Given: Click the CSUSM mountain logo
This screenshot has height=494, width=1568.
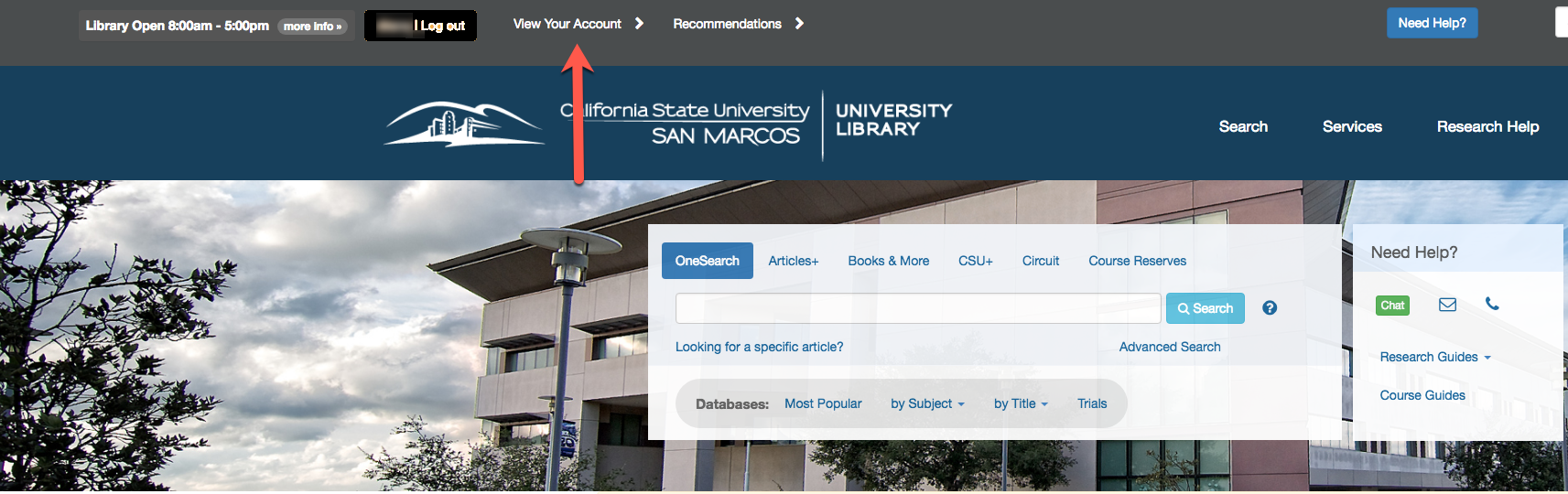Looking at the screenshot, I should coord(464,123).
